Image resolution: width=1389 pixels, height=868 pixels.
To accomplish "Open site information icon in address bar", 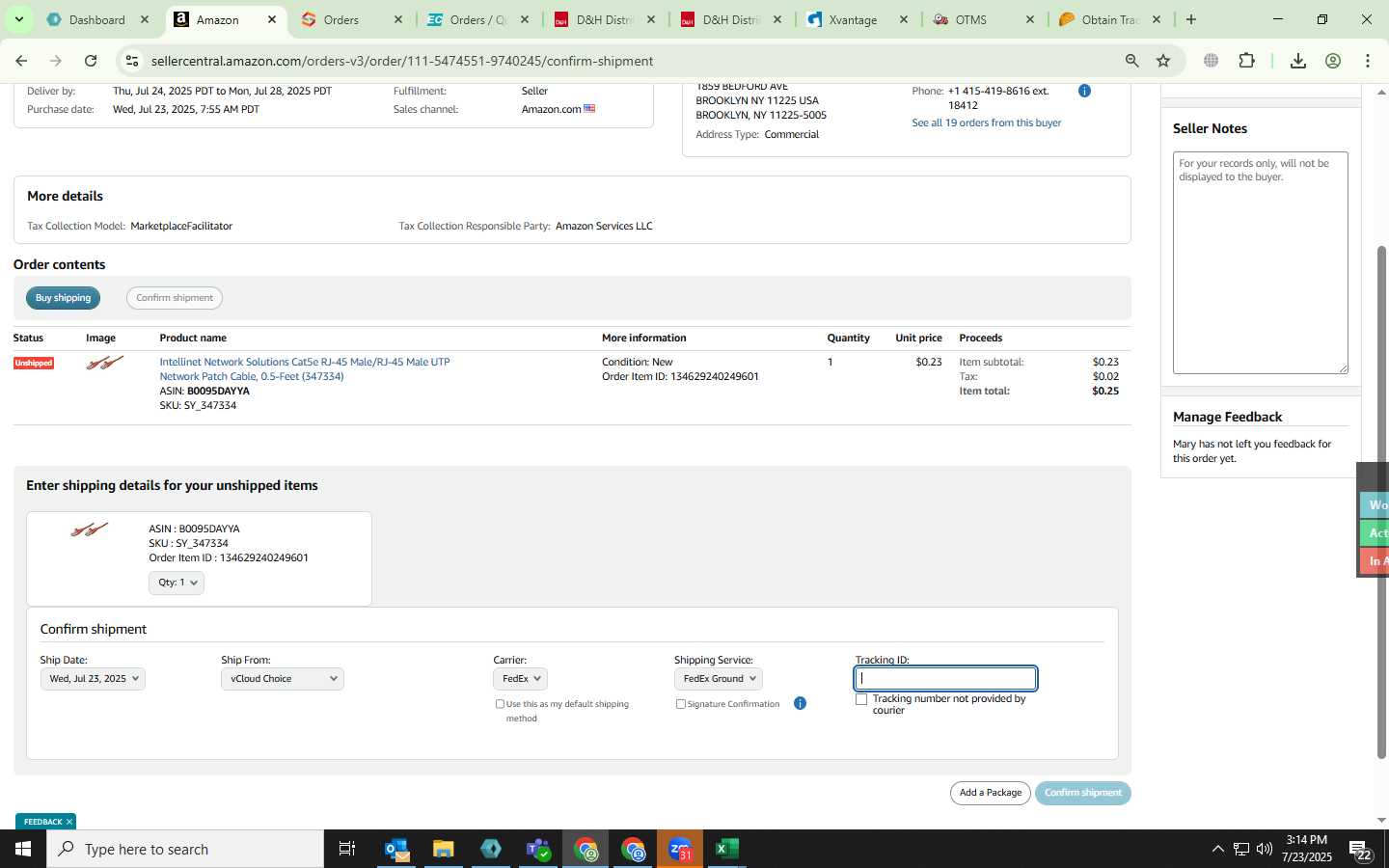I will click(x=132, y=61).
